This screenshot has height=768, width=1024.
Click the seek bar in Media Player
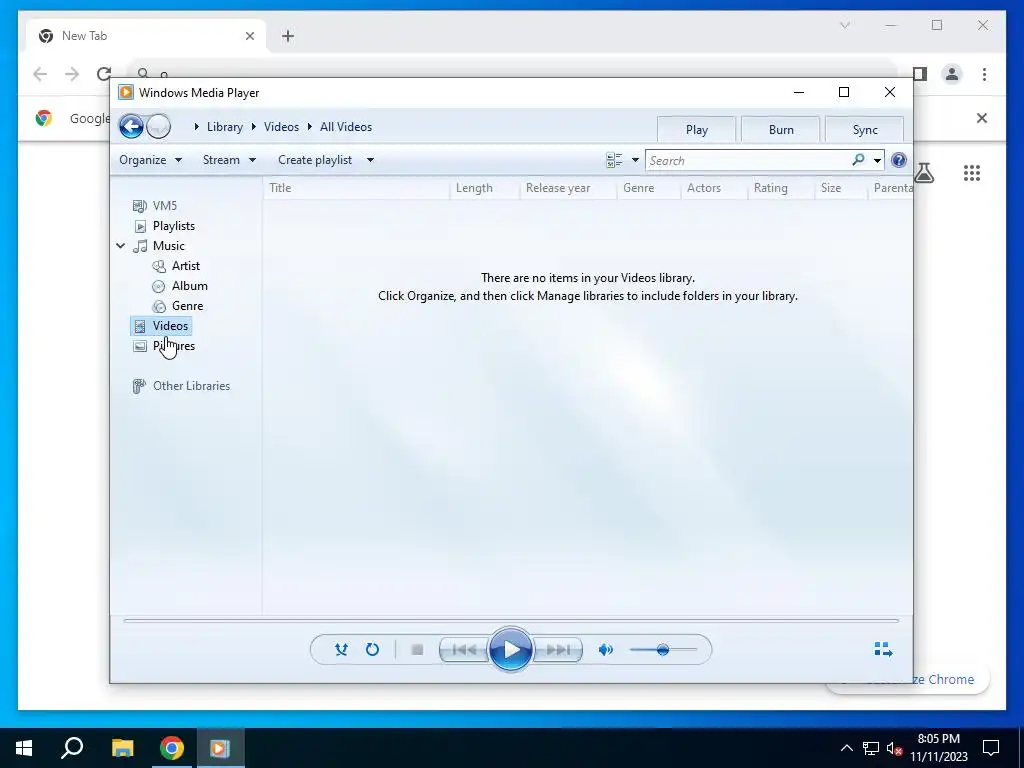pos(511,620)
